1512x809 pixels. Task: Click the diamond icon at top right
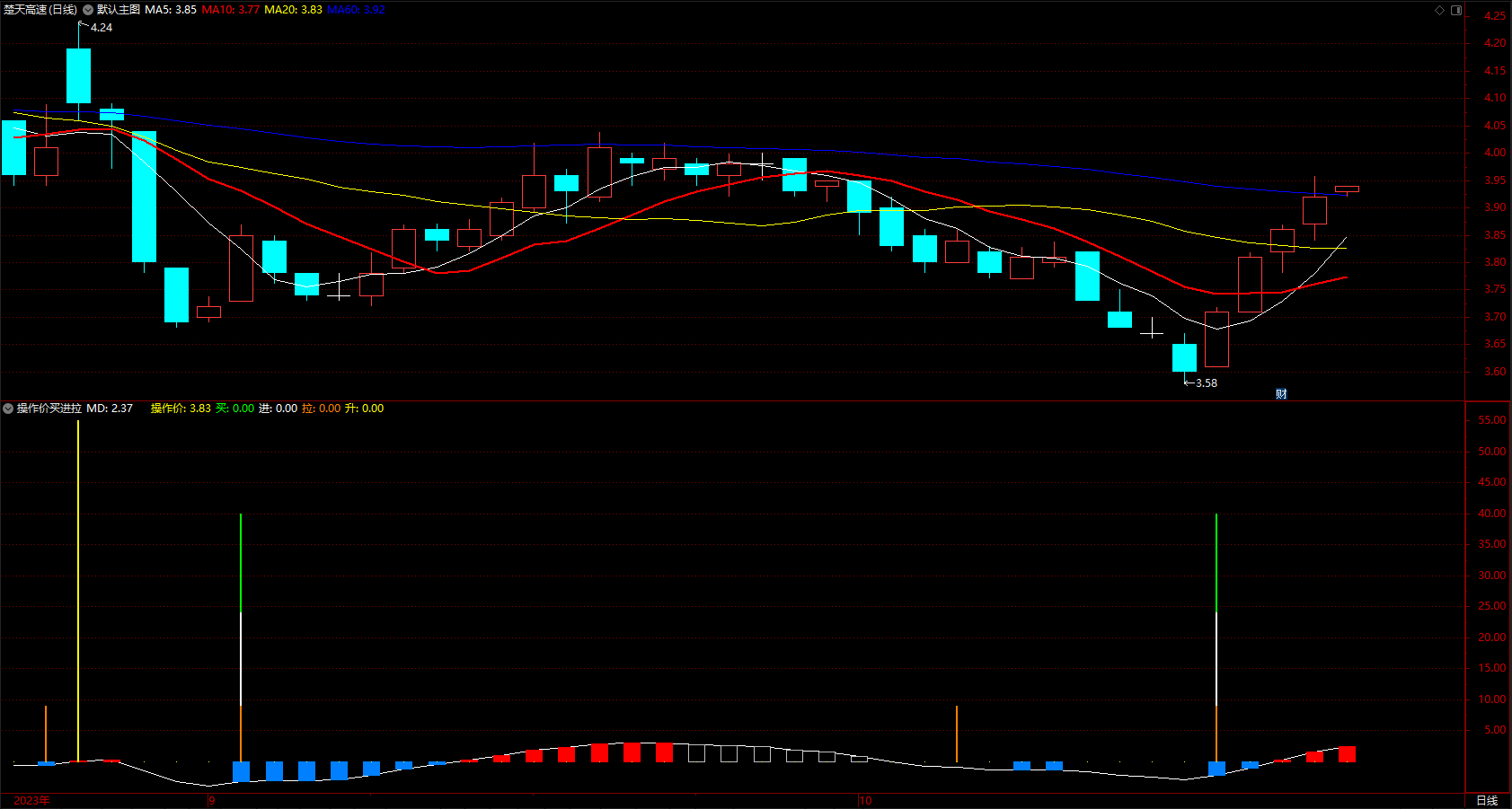point(1439,10)
